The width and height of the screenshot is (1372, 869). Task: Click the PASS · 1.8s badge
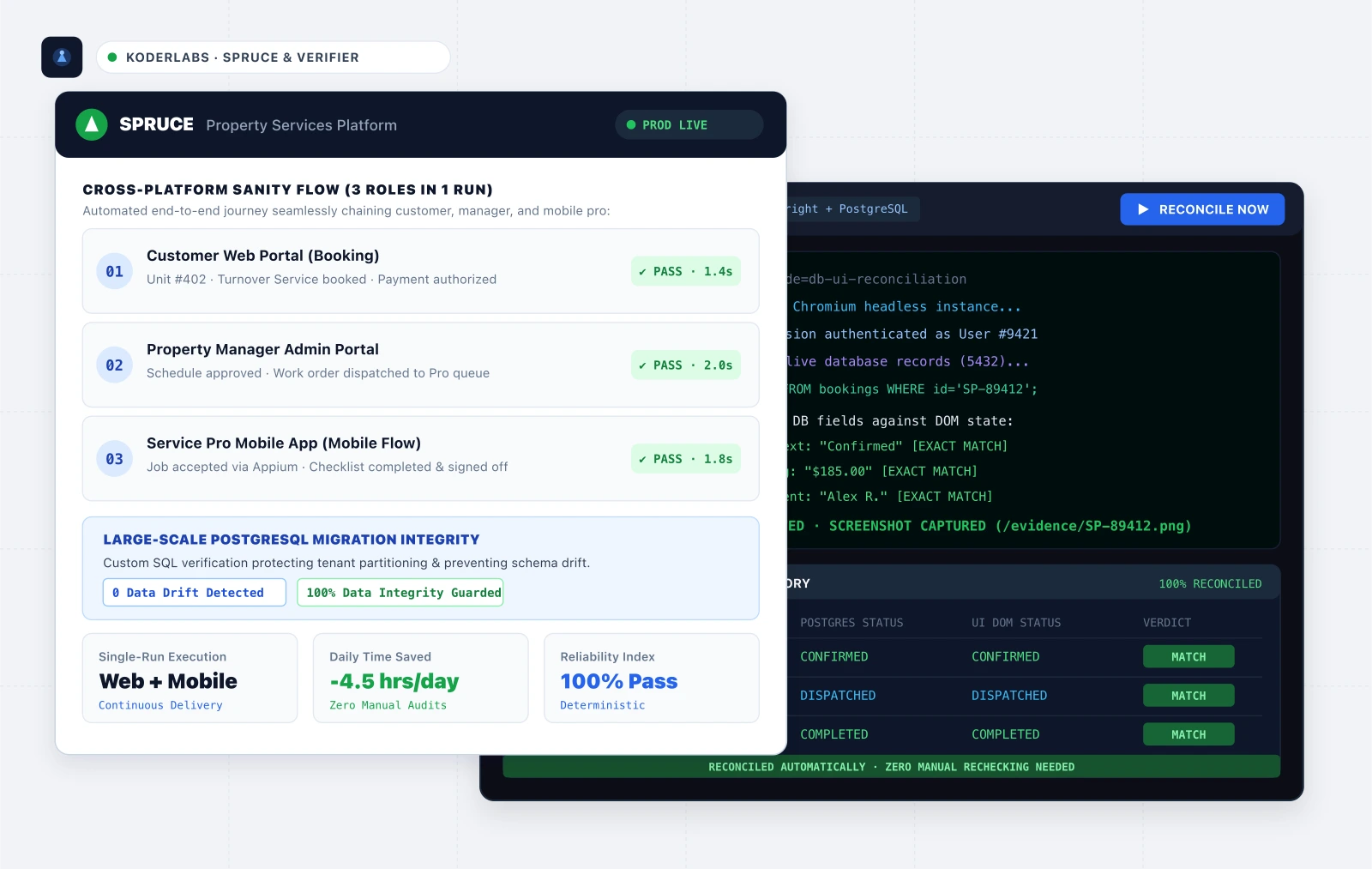click(685, 459)
